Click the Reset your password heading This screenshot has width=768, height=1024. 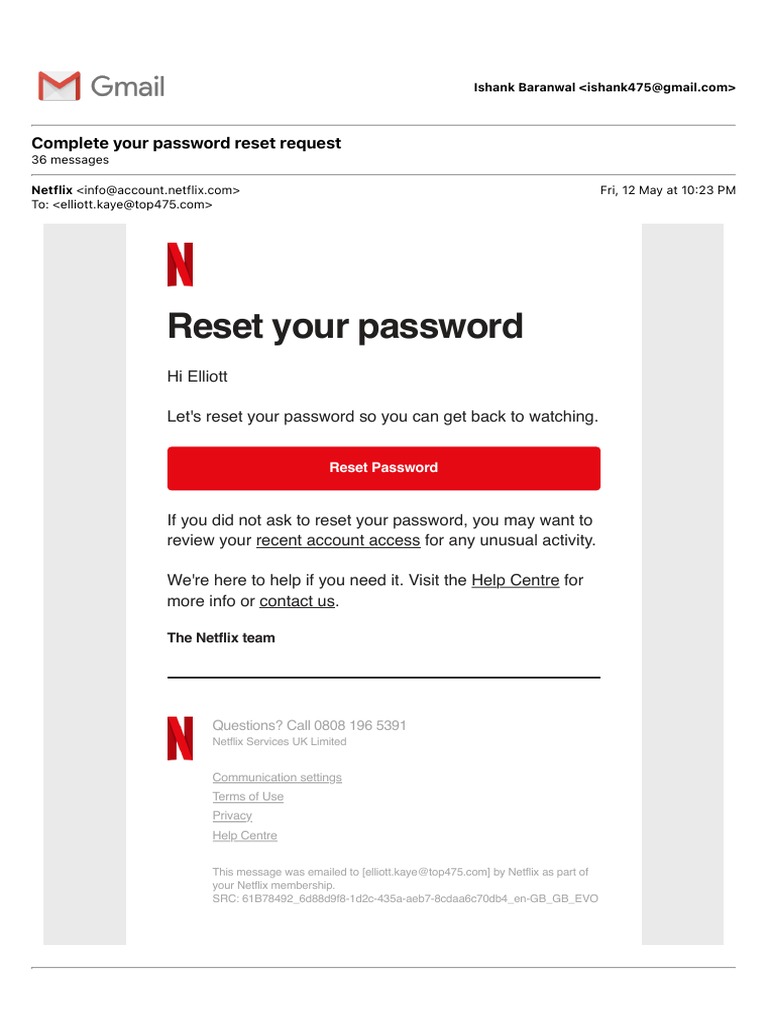345,326
